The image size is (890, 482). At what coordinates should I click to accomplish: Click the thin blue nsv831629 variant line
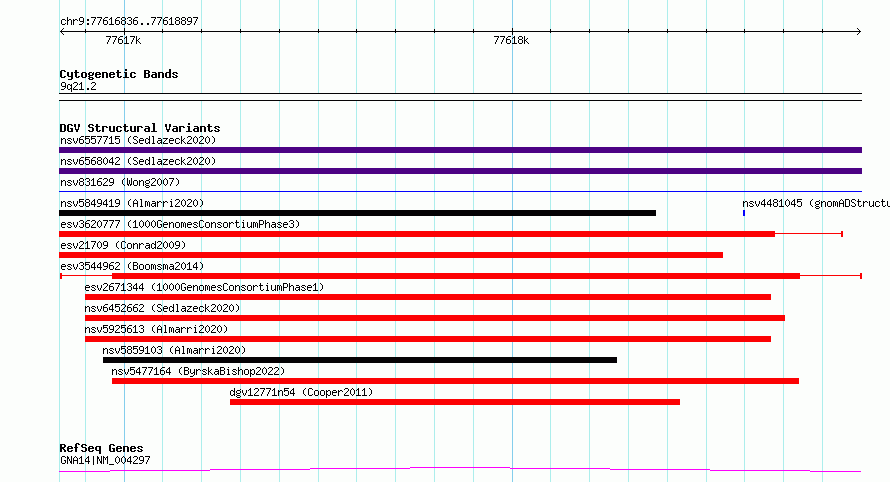pos(460,192)
